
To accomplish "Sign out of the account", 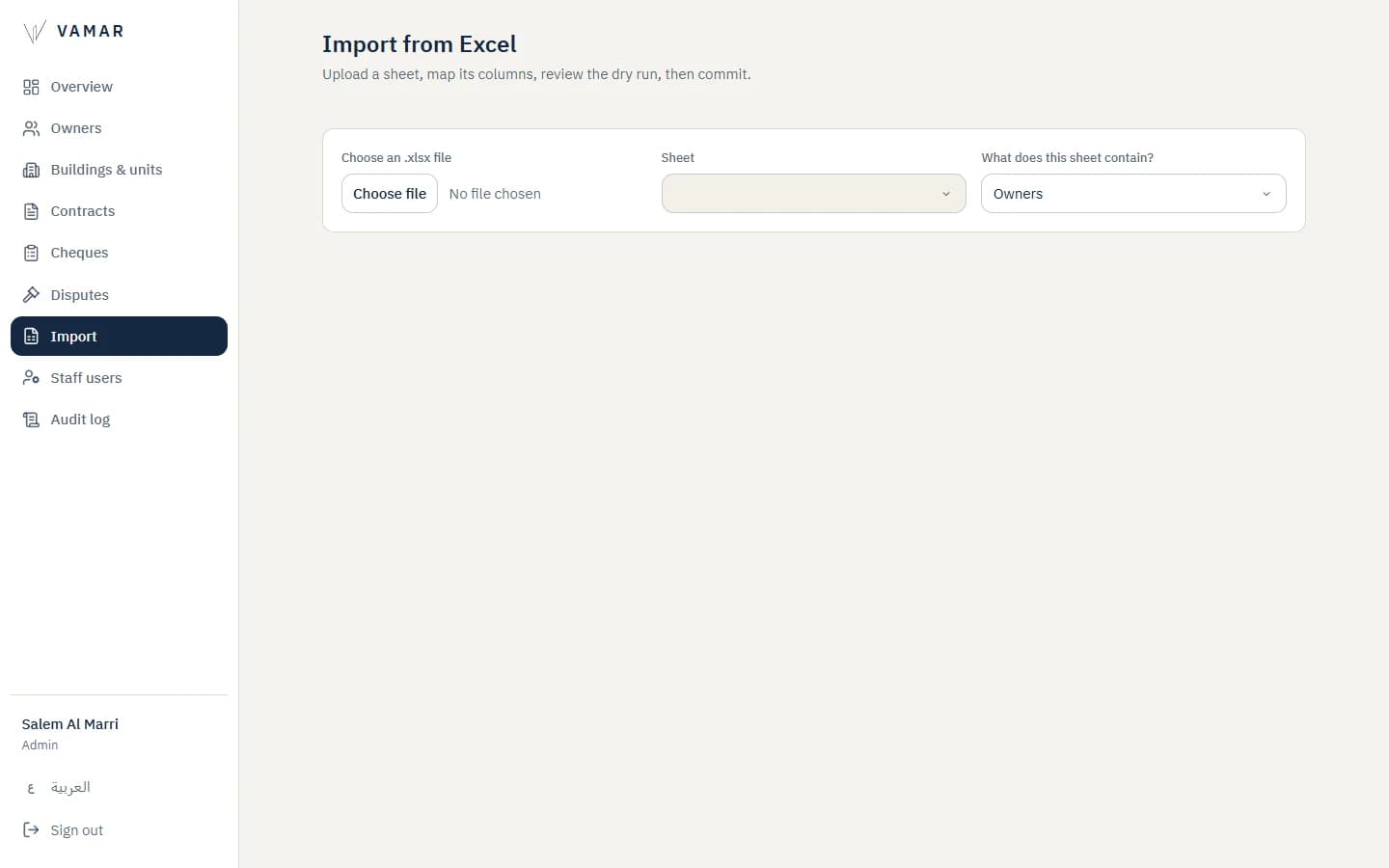I will point(119,830).
